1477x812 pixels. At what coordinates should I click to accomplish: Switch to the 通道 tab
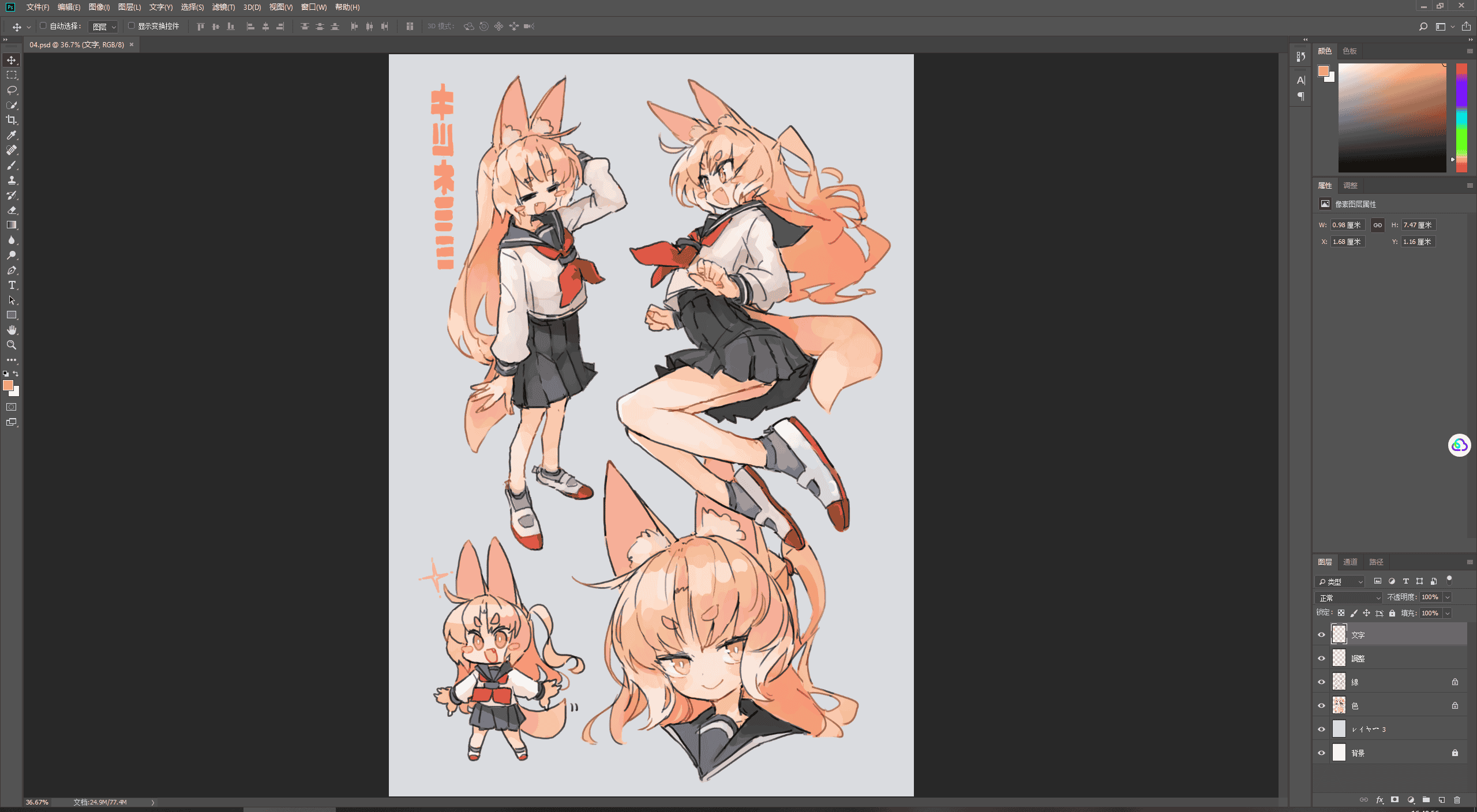point(1350,562)
